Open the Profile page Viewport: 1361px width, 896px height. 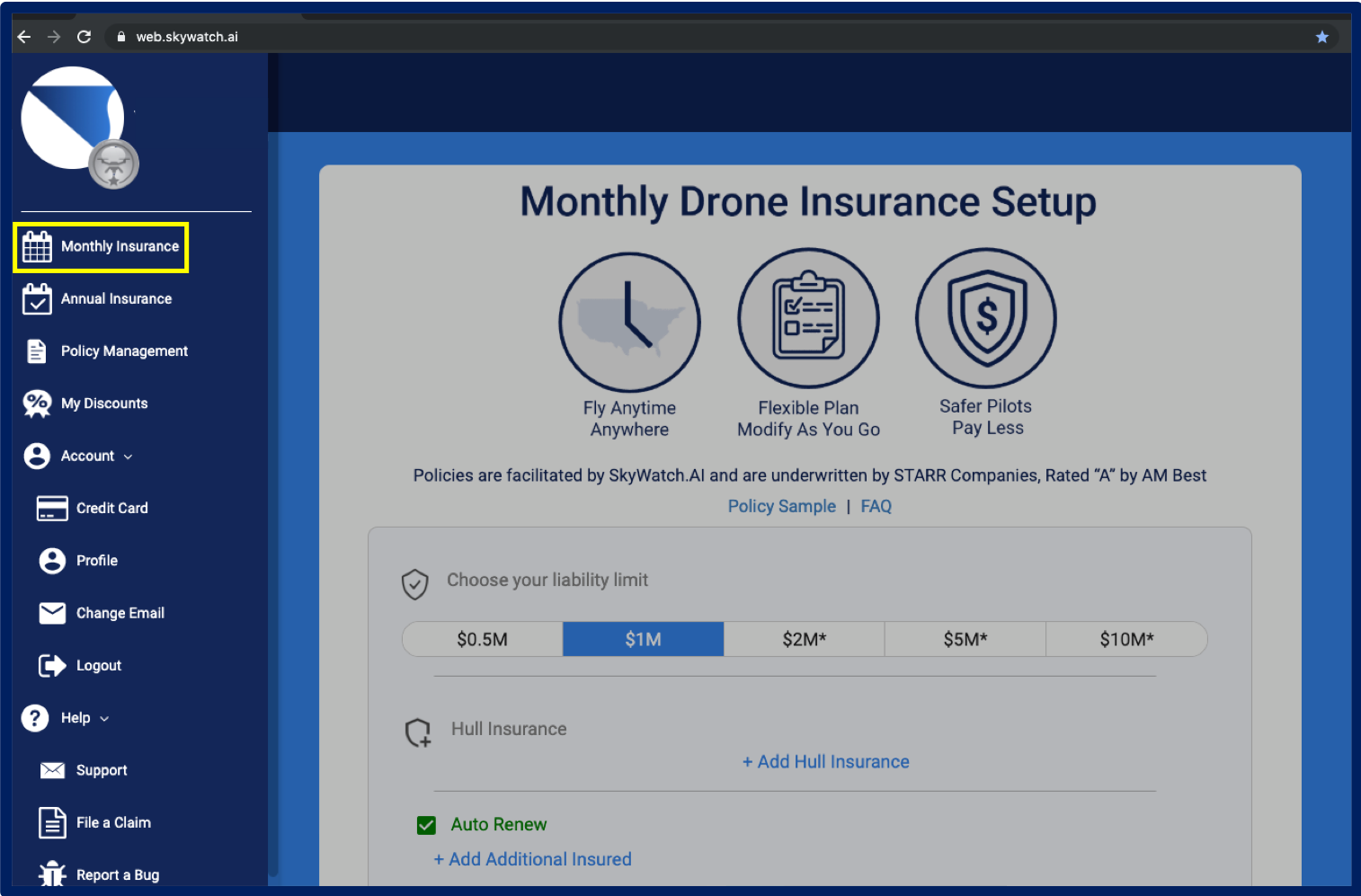pyautogui.click(x=97, y=561)
